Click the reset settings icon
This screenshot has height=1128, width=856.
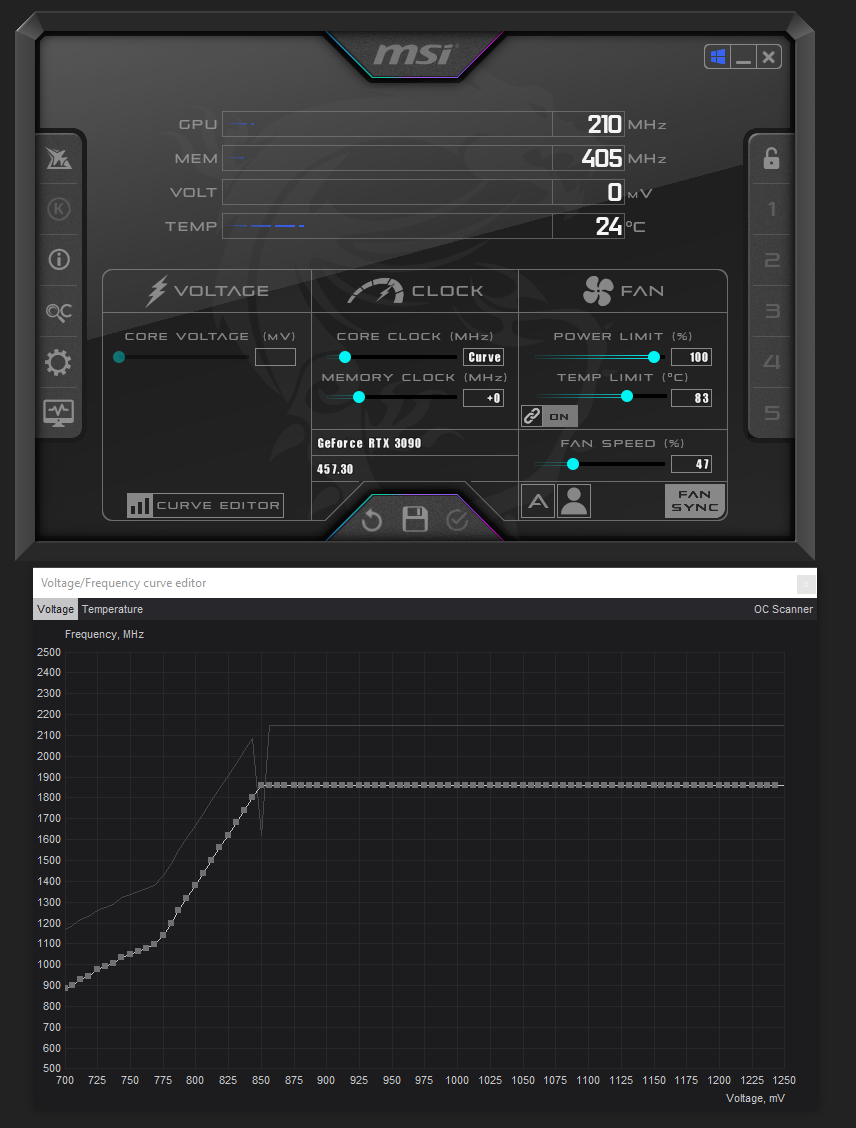pyautogui.click(x=372, y=519)
